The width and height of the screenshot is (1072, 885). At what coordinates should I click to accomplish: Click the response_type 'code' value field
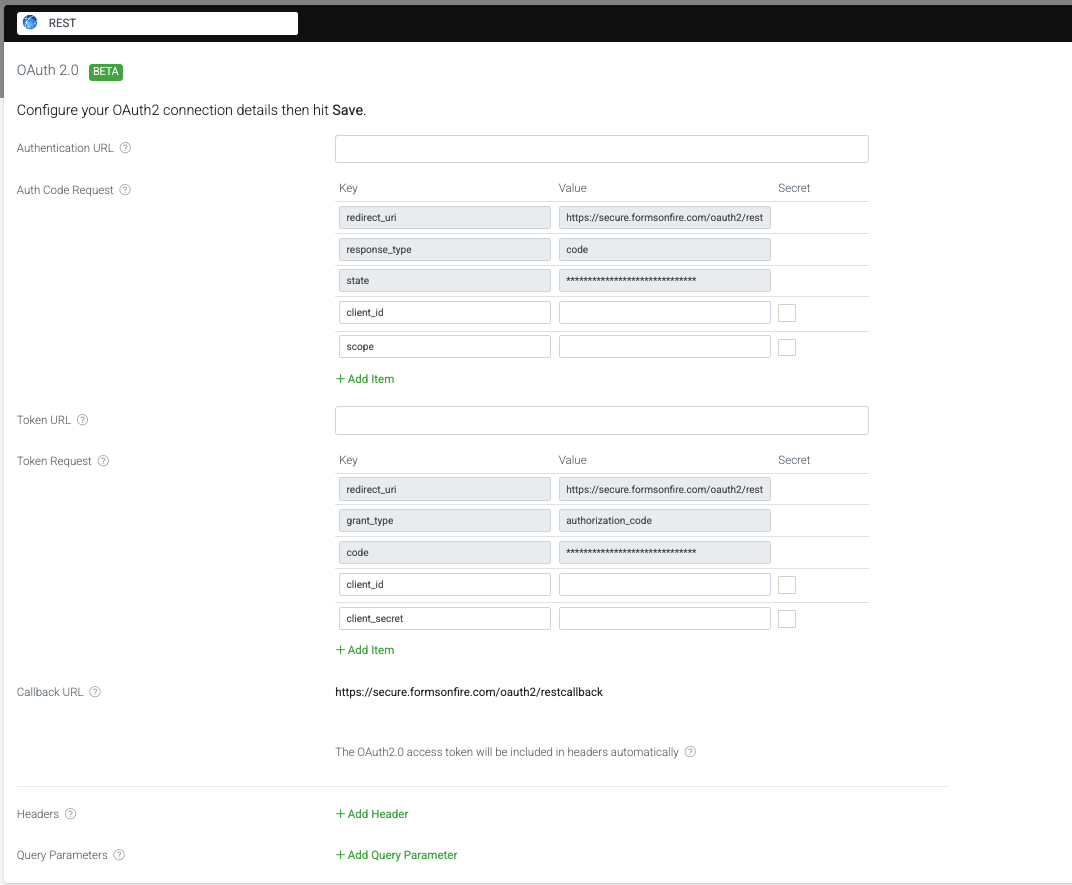[x=665, y=250]
